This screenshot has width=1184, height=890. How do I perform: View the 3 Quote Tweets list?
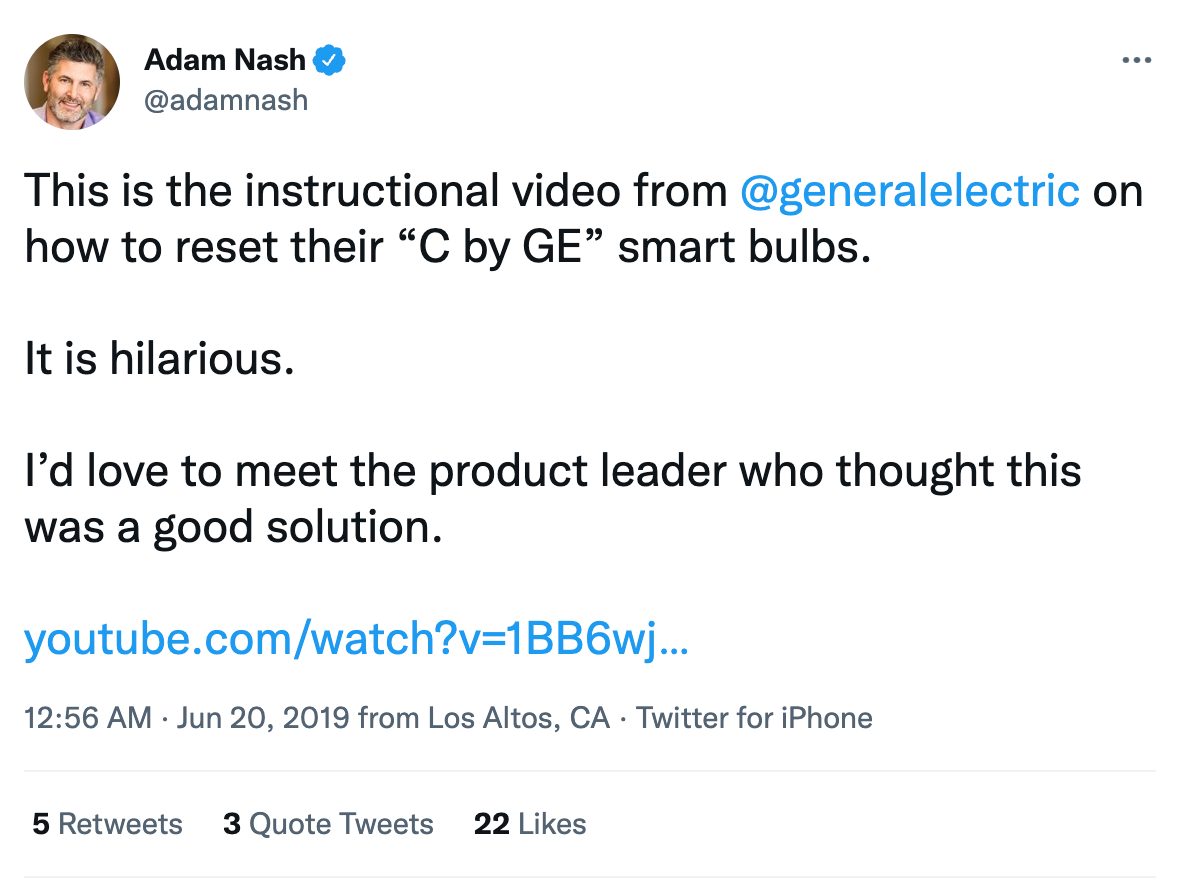pyautogui.click(x=328, y=824)
